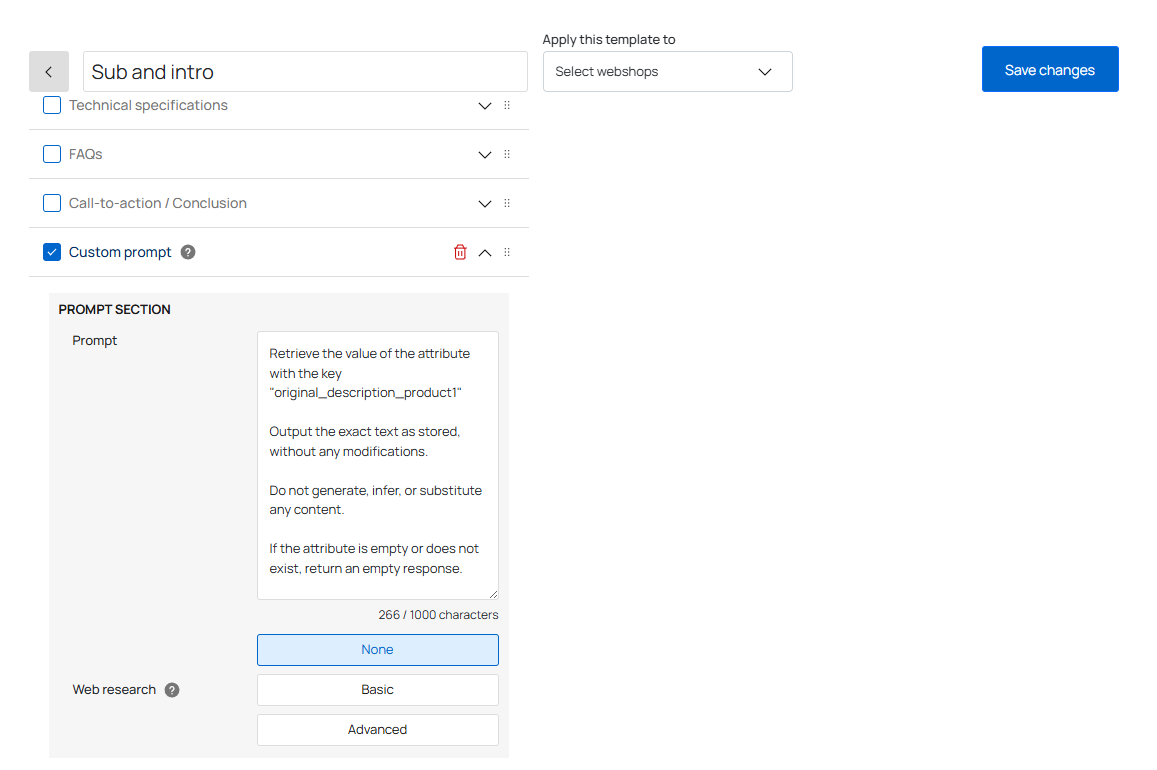
Task: Click drag handle on the FAQs row
Action: [x=507, y=154]
